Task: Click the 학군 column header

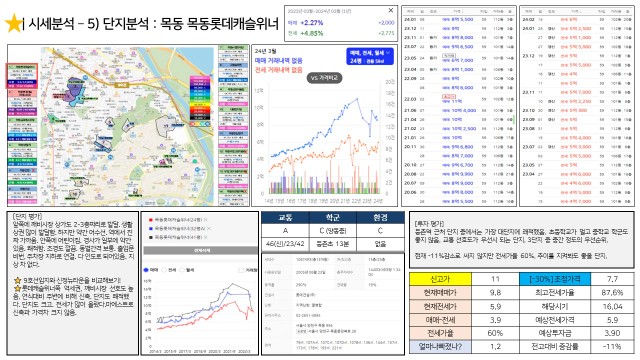Action: 333,218
